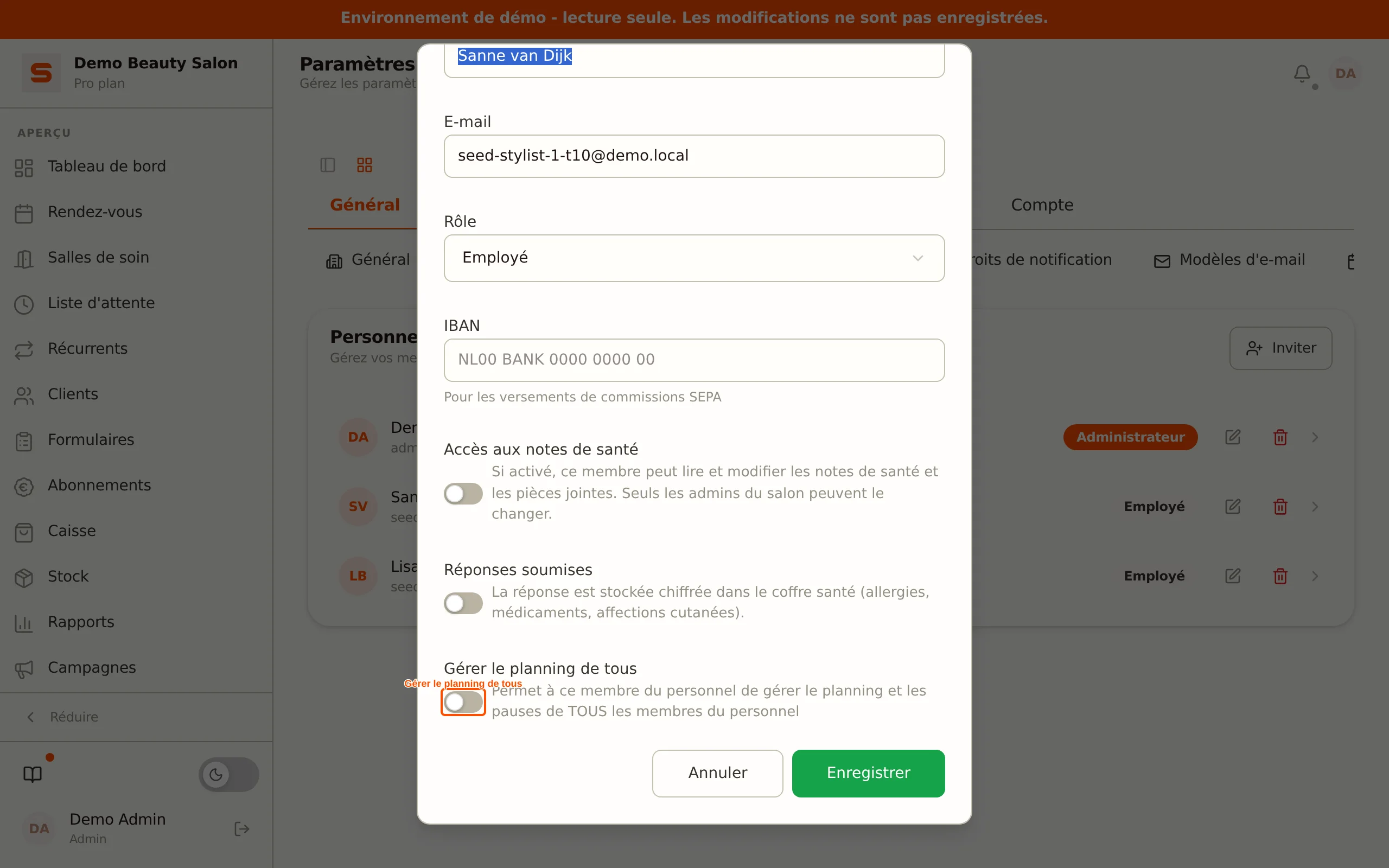Switch dark mode toggle in sidebar

tap(228, 775)
